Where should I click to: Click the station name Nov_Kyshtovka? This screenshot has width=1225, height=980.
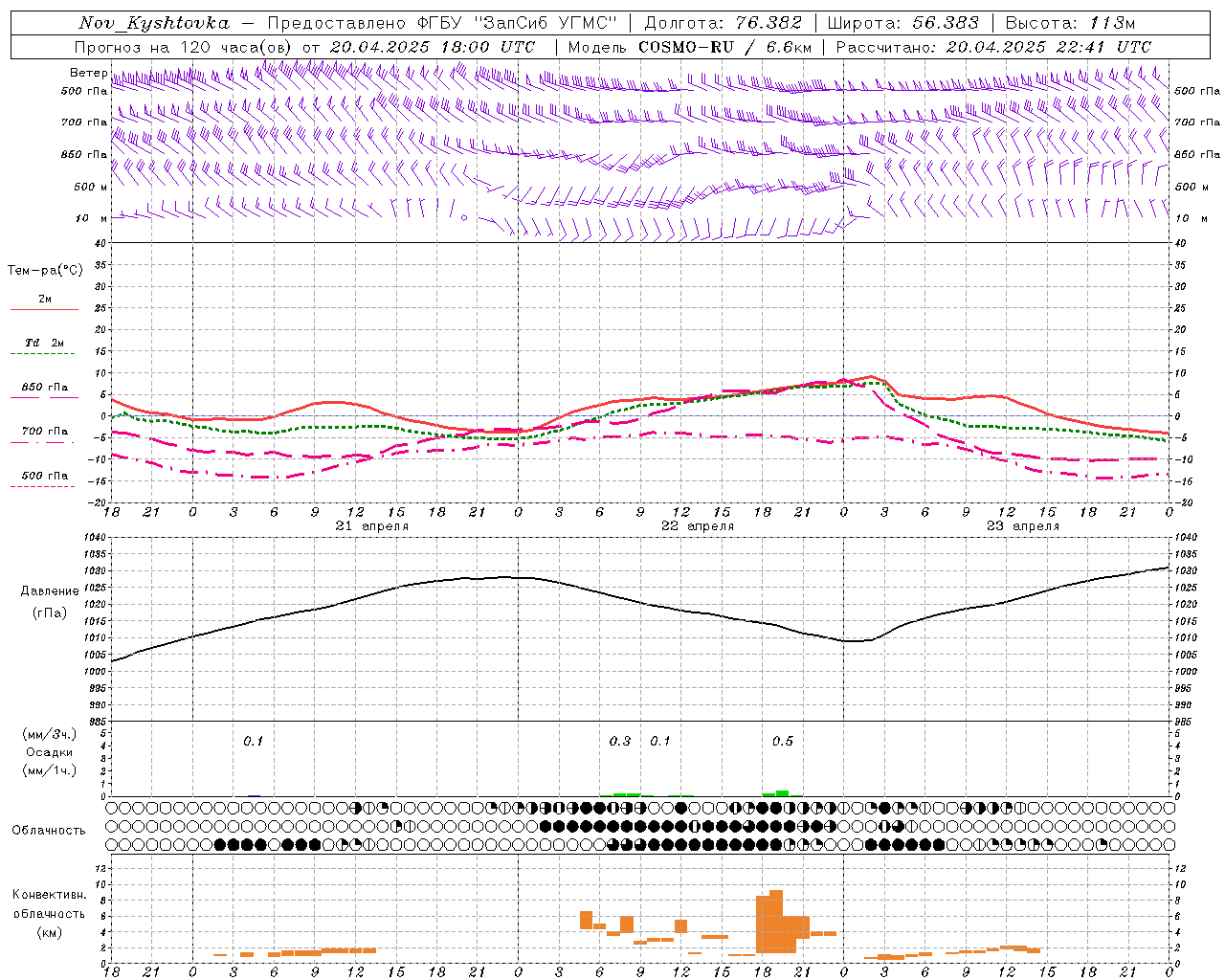pyautogui.click(x=154, y=23)
